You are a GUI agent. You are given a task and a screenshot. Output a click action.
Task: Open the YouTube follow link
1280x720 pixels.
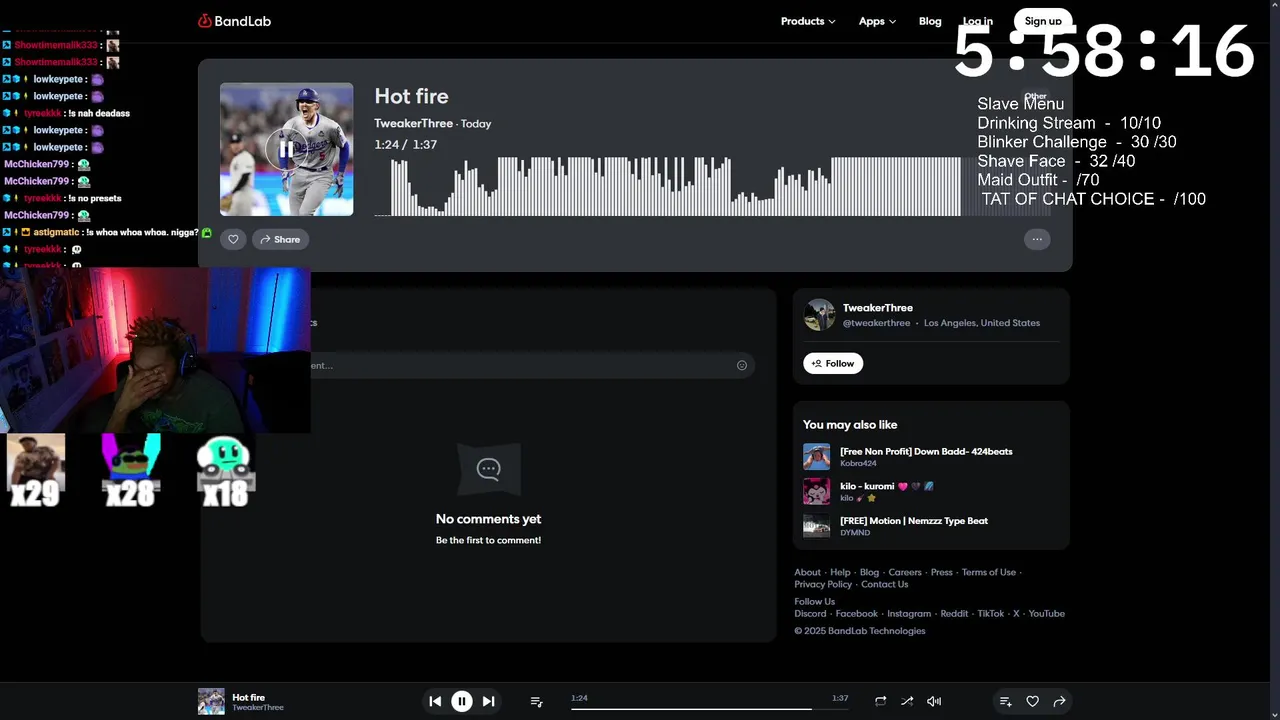coord(1047,614)
